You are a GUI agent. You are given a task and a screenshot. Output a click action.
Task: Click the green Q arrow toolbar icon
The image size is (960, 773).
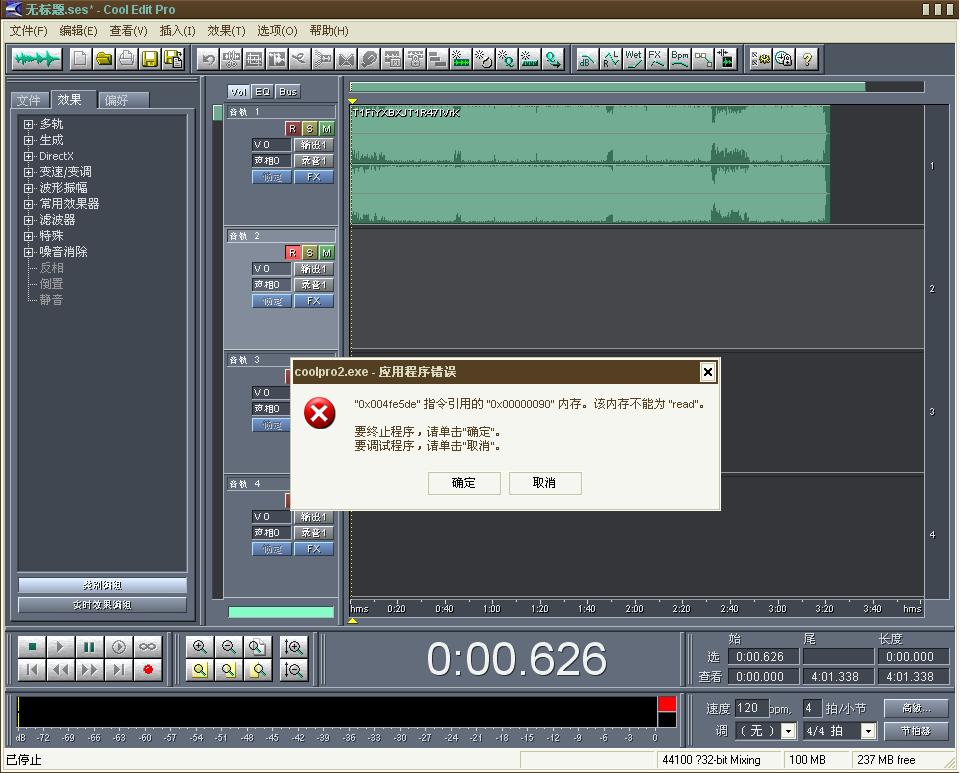[x=553, y=59]
